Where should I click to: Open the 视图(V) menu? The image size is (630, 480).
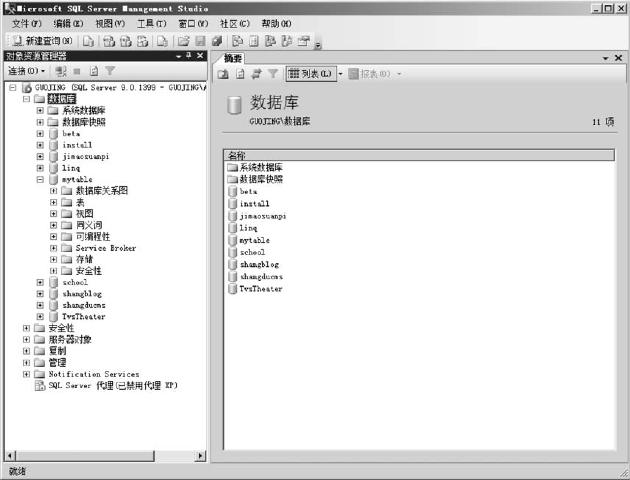click(110, 24)
